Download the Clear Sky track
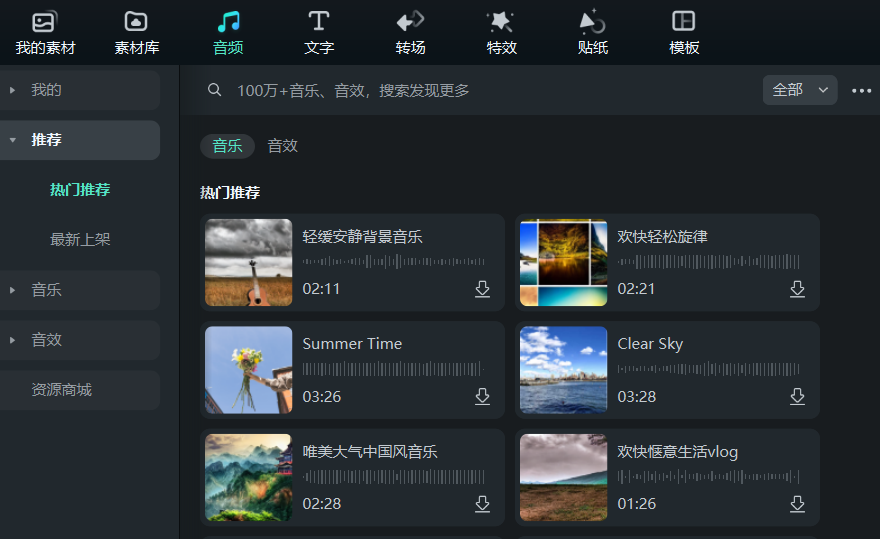Viewport: 880px width, 539px height. (798, 396)
